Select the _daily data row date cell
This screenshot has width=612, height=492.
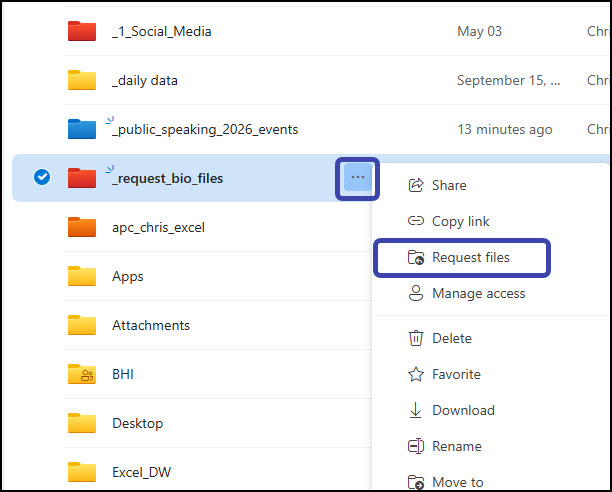pyautogui.click(x=509, y=80)
